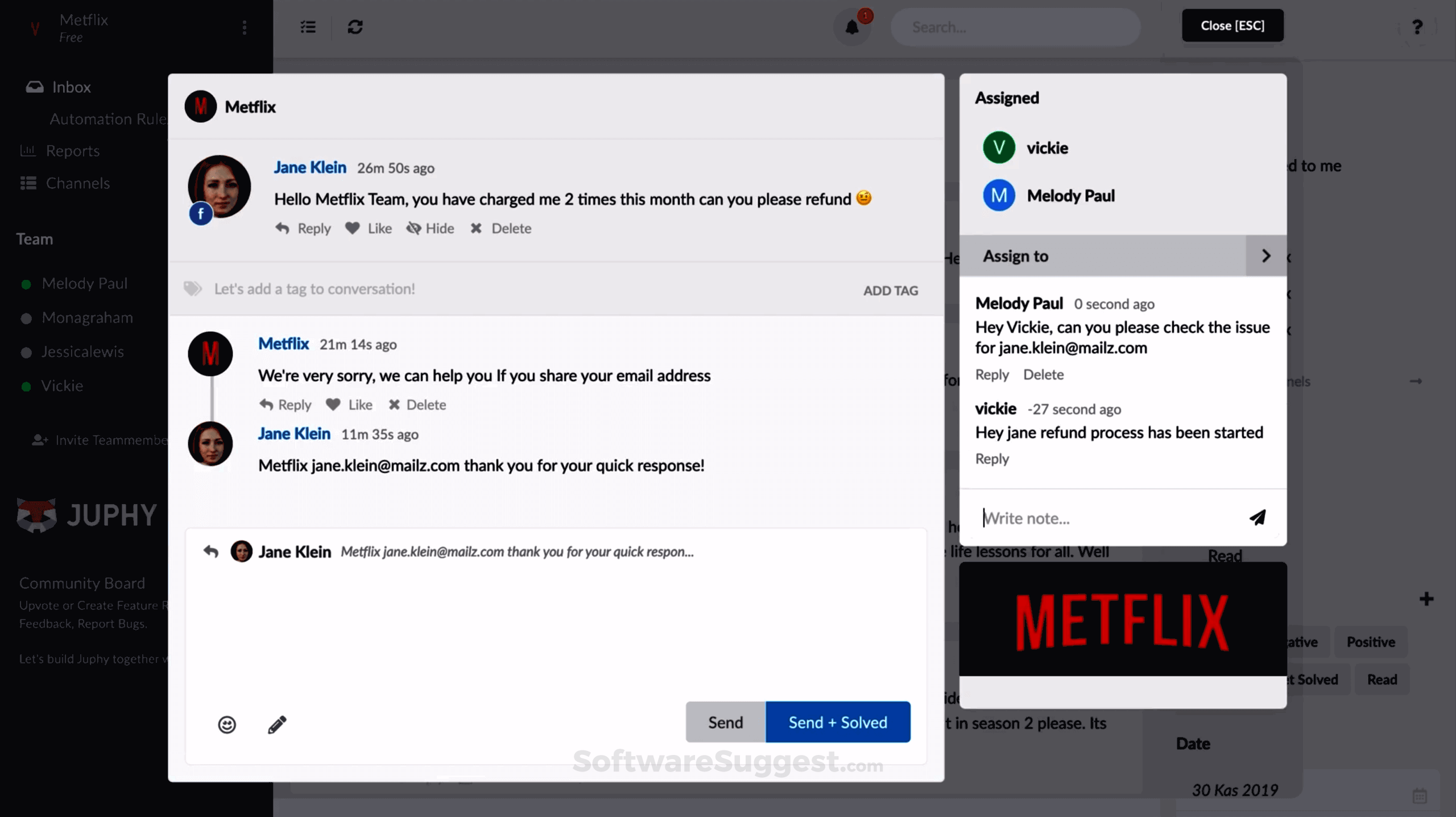The width and height of the screenshot is (1456, 817).
Task: Open the emoji picker in reply box
Action: [x=227, y=724]
